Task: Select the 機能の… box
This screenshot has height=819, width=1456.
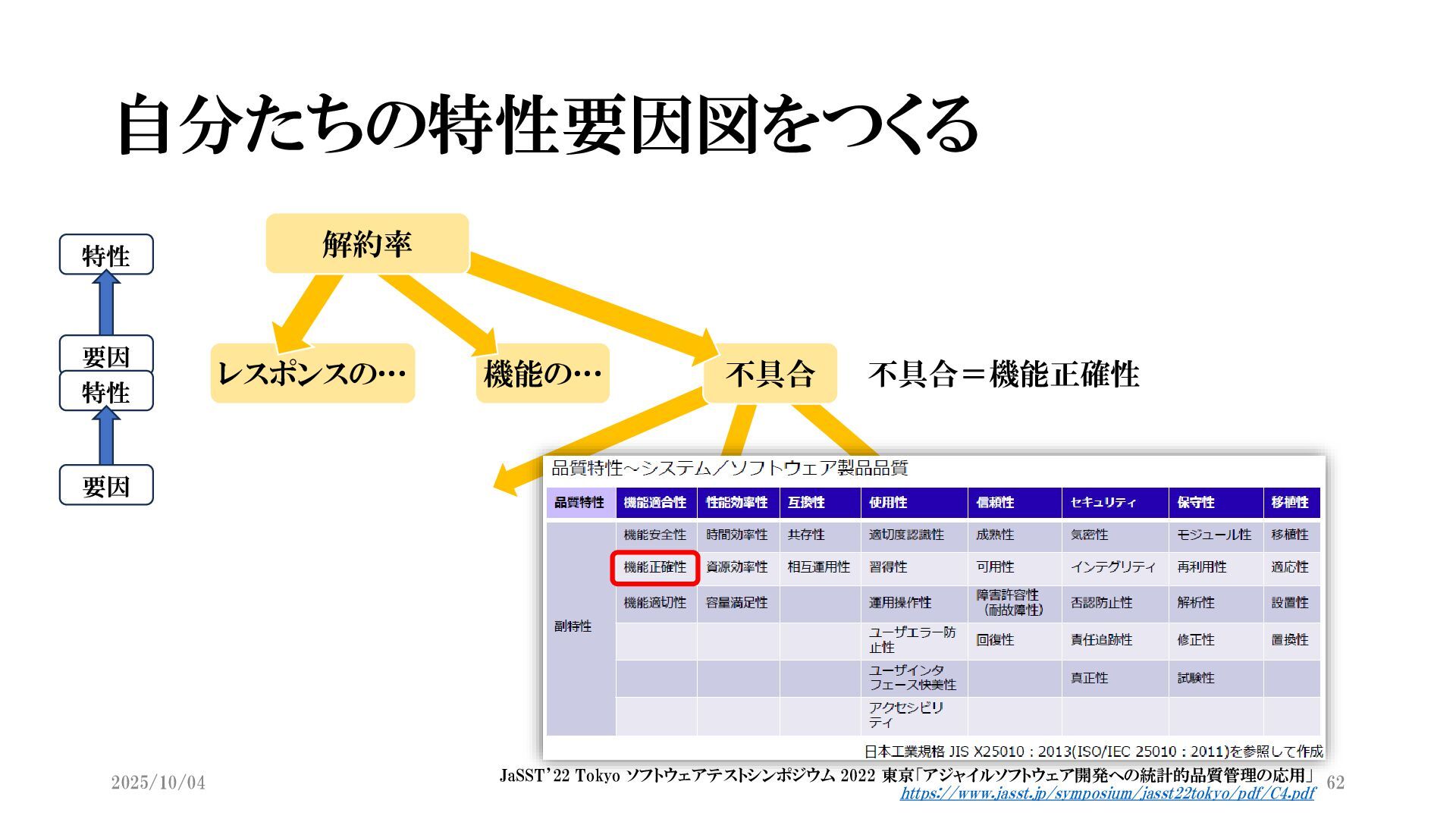Action: 542,373
